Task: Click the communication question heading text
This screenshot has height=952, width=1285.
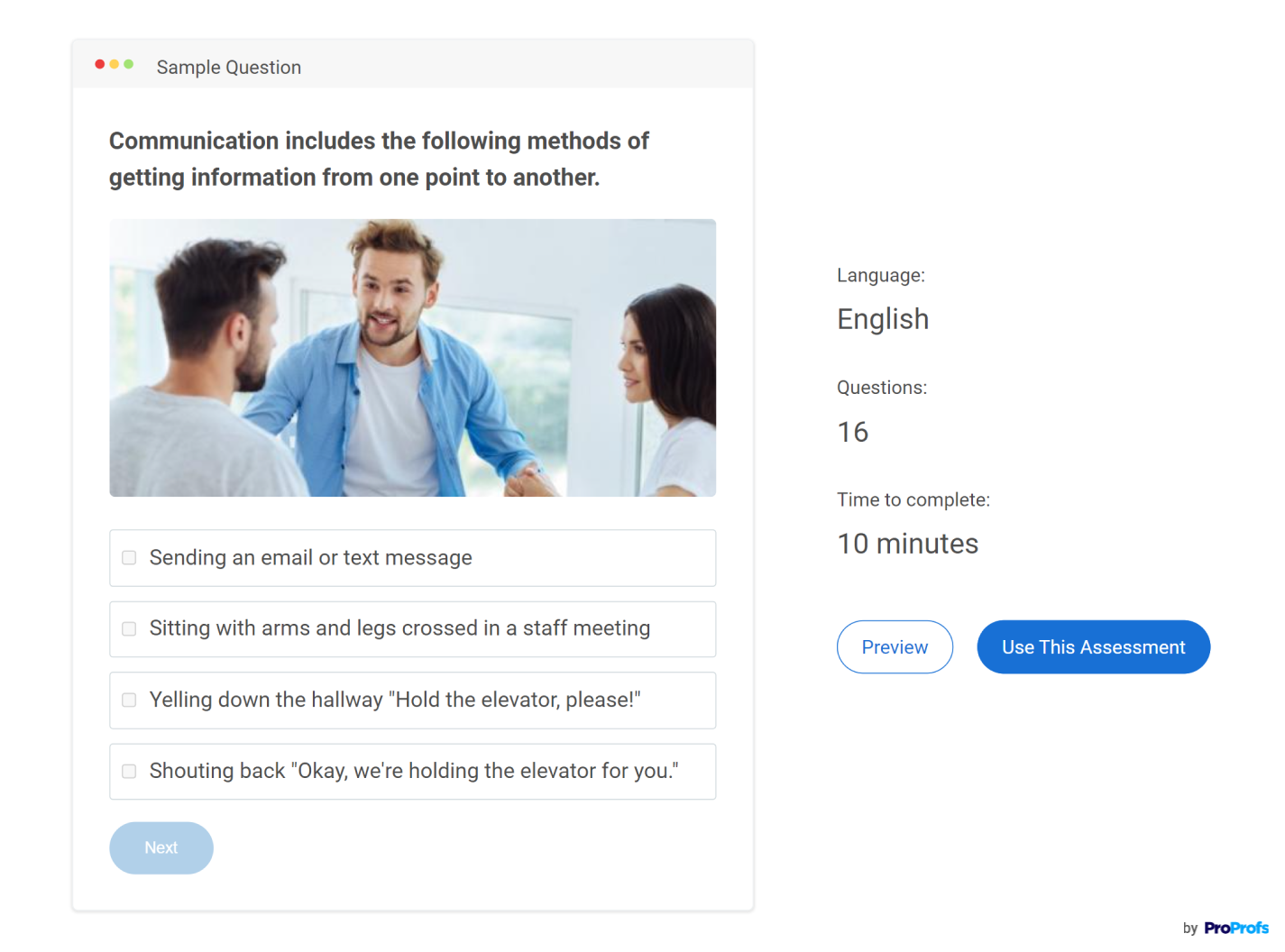Action: (x=379, y=159)
